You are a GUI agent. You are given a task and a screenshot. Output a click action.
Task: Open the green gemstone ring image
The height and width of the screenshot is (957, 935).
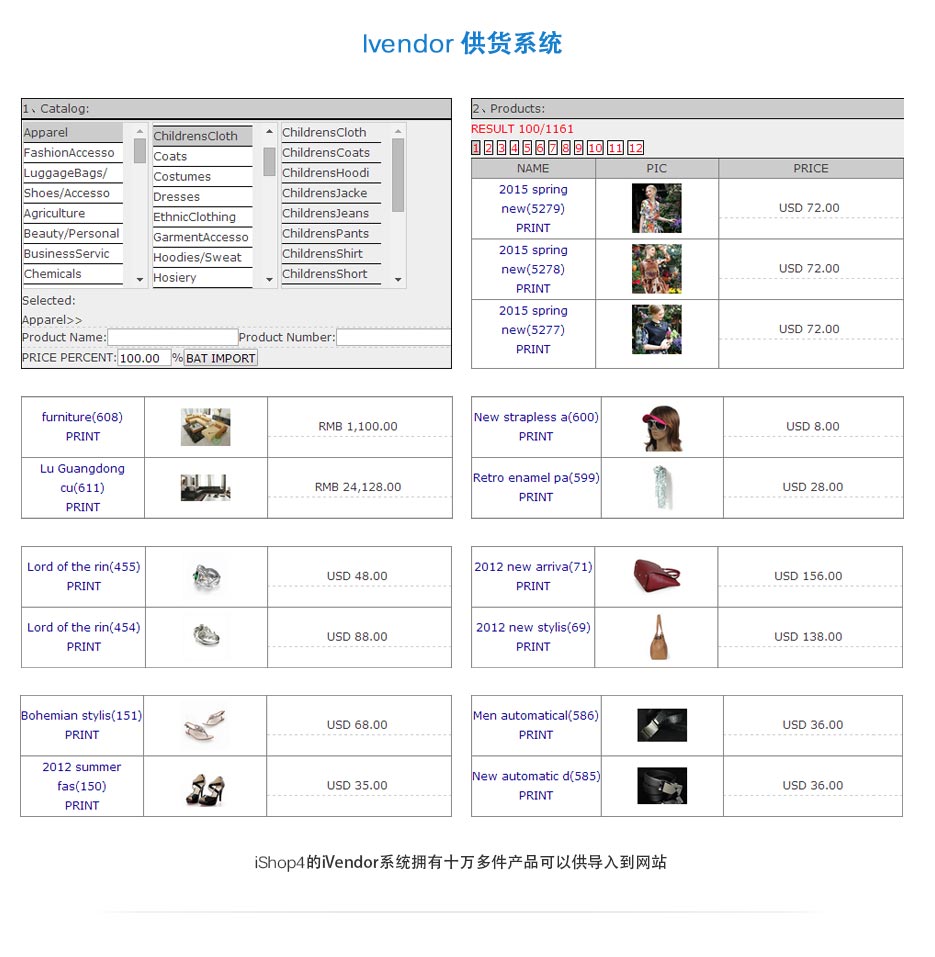coord(206,576)
